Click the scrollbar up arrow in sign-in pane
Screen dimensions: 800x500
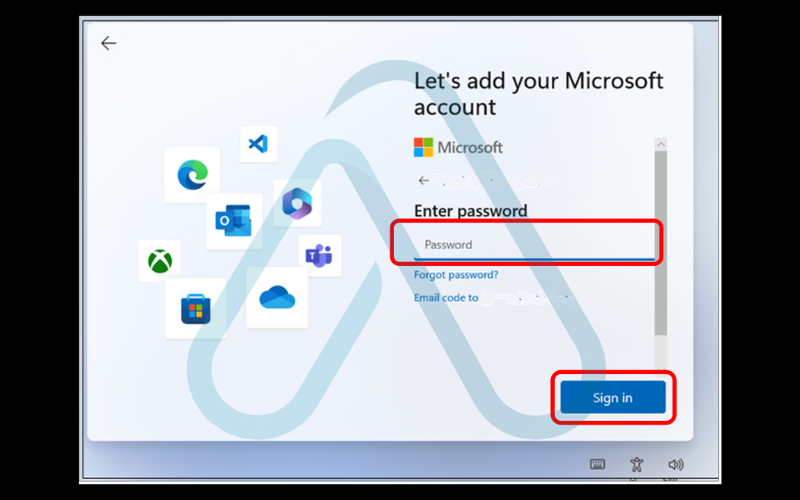(x=660, y=145)
